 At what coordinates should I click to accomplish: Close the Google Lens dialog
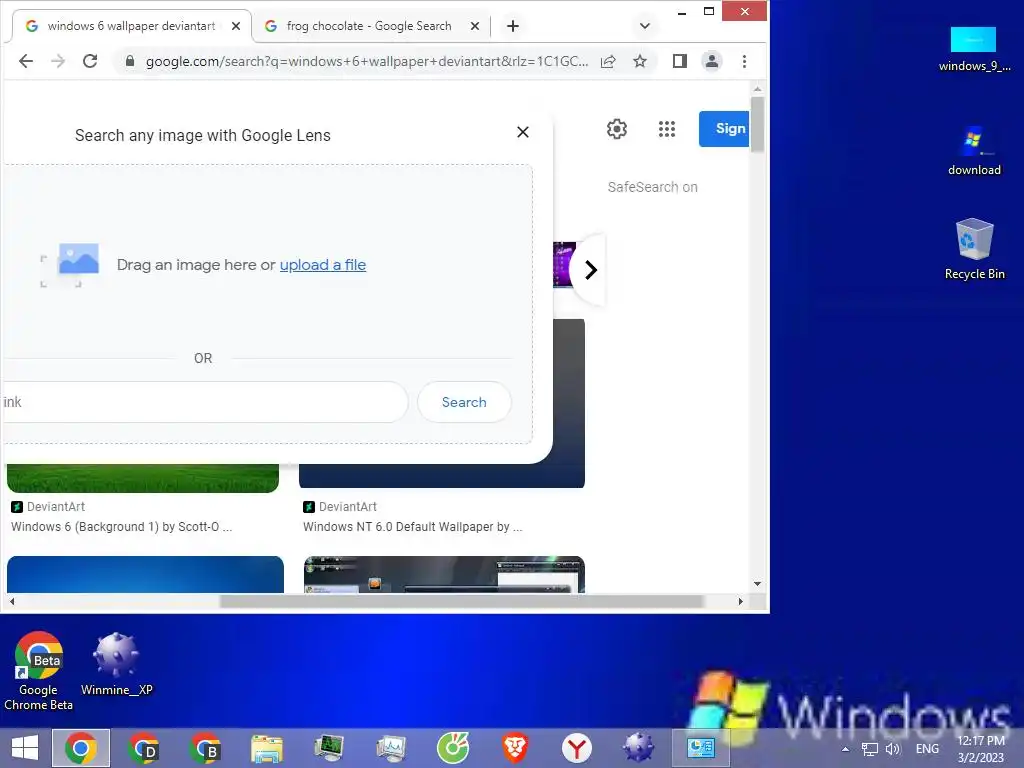(522, 132)
